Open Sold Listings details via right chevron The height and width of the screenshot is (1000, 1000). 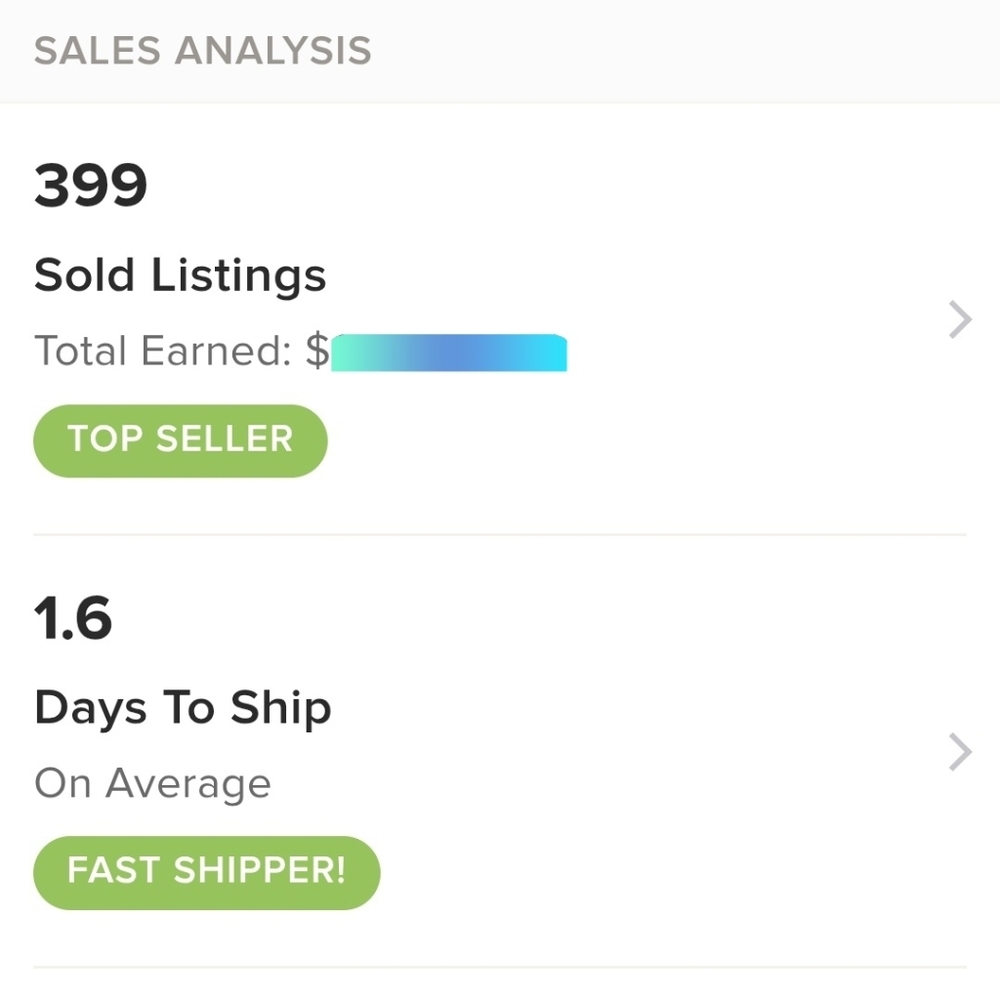960,321
